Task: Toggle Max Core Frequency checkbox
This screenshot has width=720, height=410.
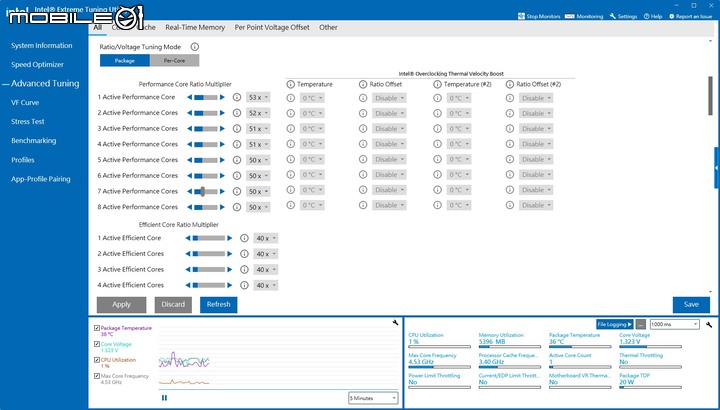Action: click(x=97, y=376)
